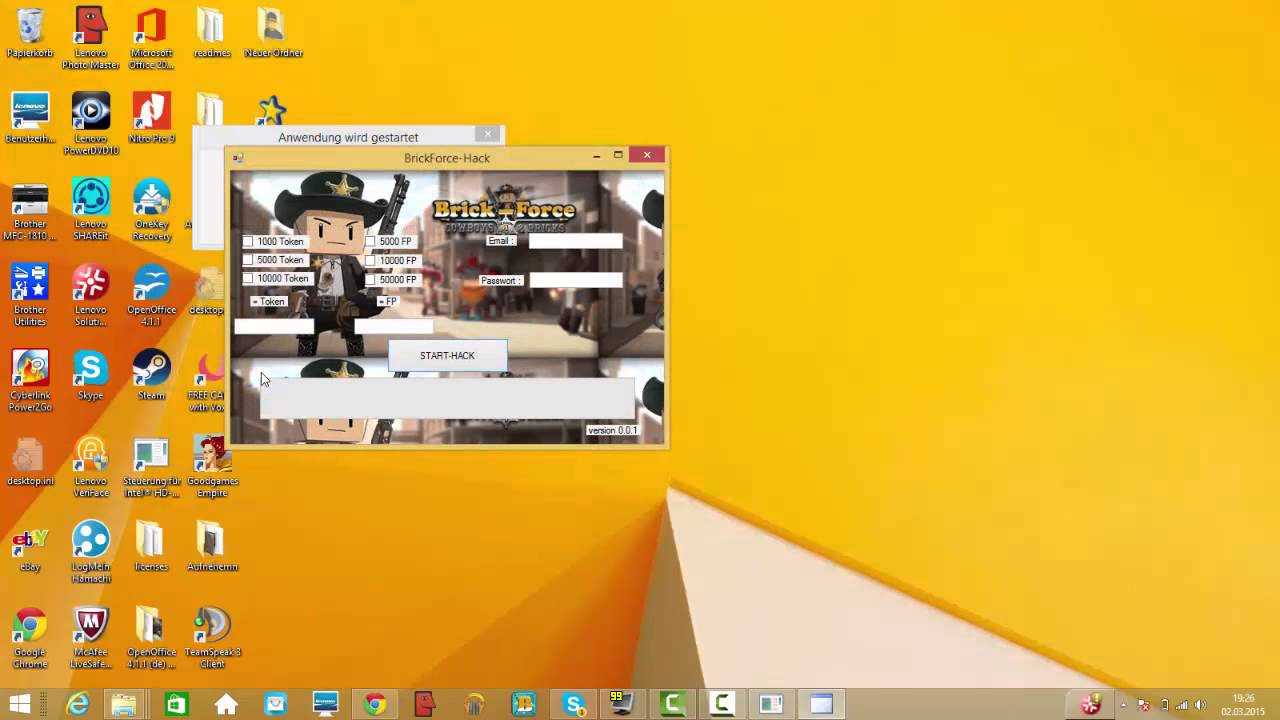Select the Neuer Ordner folder
Screen dimensions: 1280x720
[x=273, y=33]
